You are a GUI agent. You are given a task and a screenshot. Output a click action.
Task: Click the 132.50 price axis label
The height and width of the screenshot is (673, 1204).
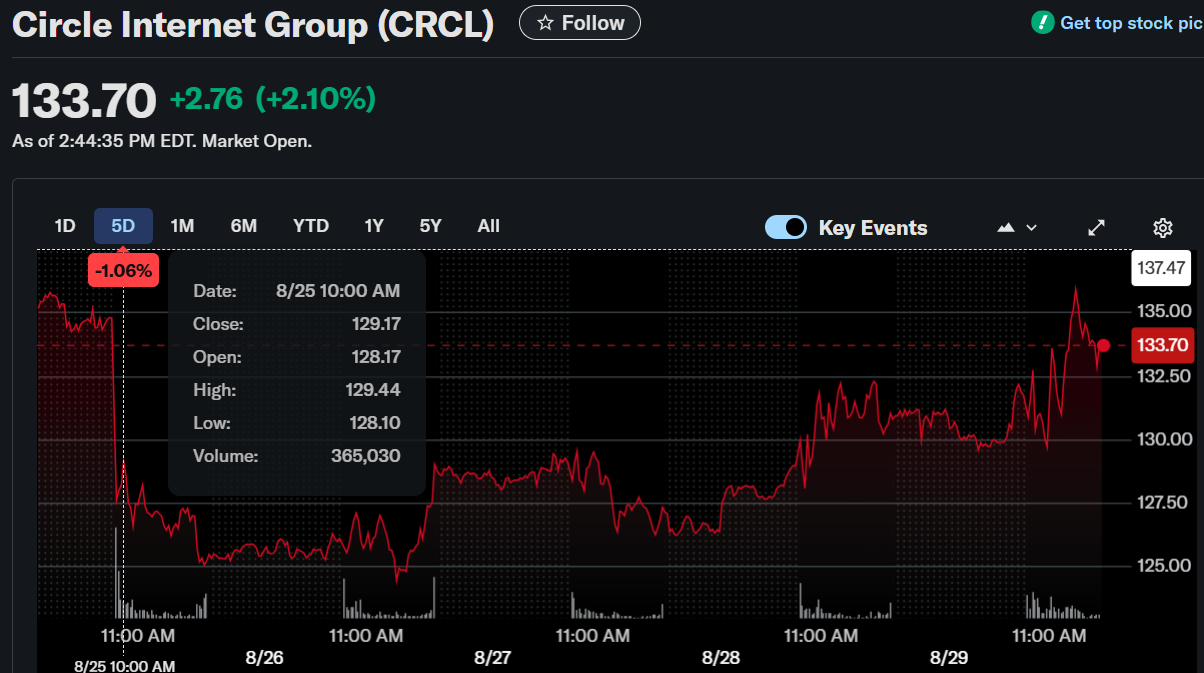coord(1165,376)
